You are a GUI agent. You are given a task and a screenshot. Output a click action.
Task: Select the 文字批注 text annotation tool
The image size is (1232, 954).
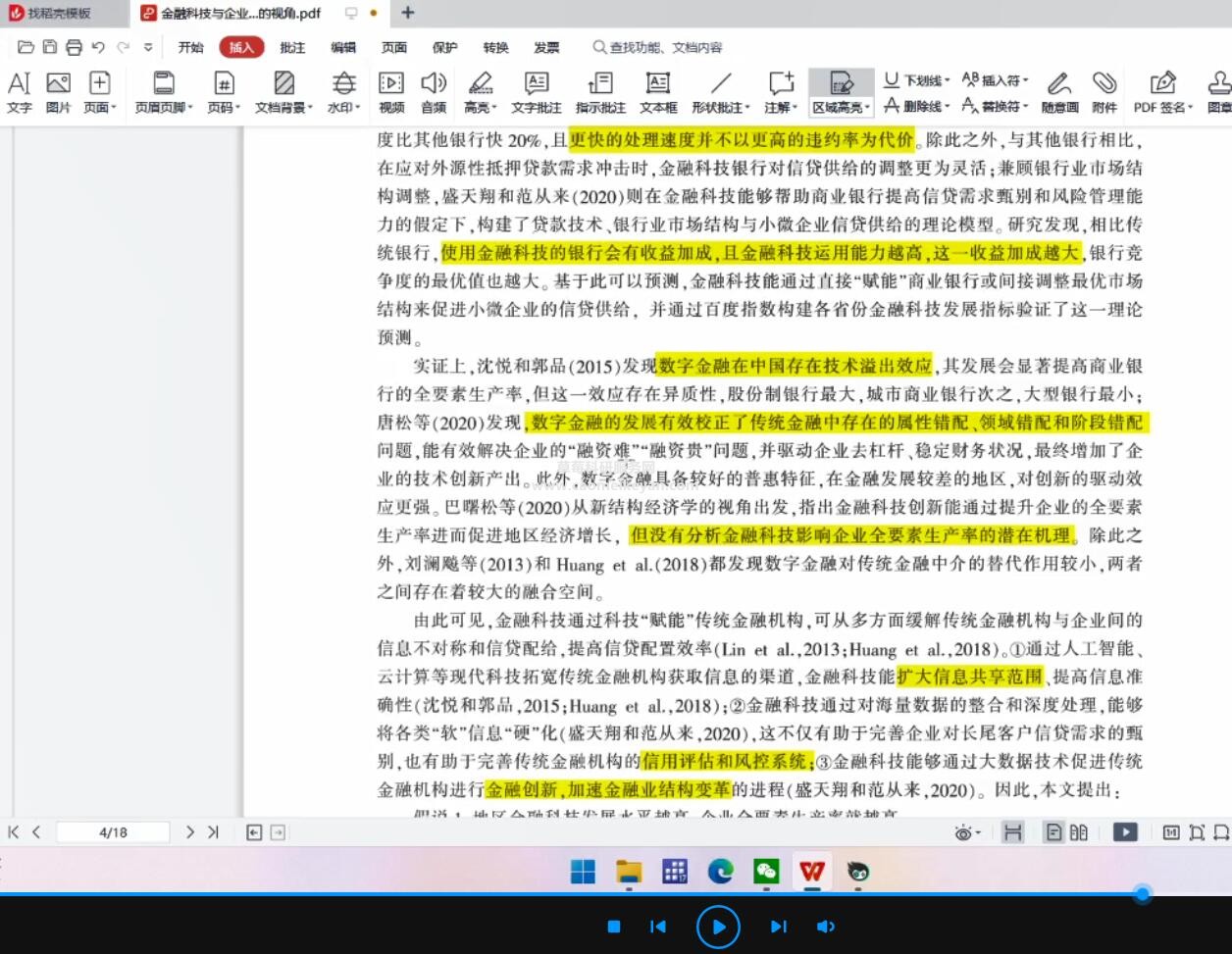coord(537,92)
